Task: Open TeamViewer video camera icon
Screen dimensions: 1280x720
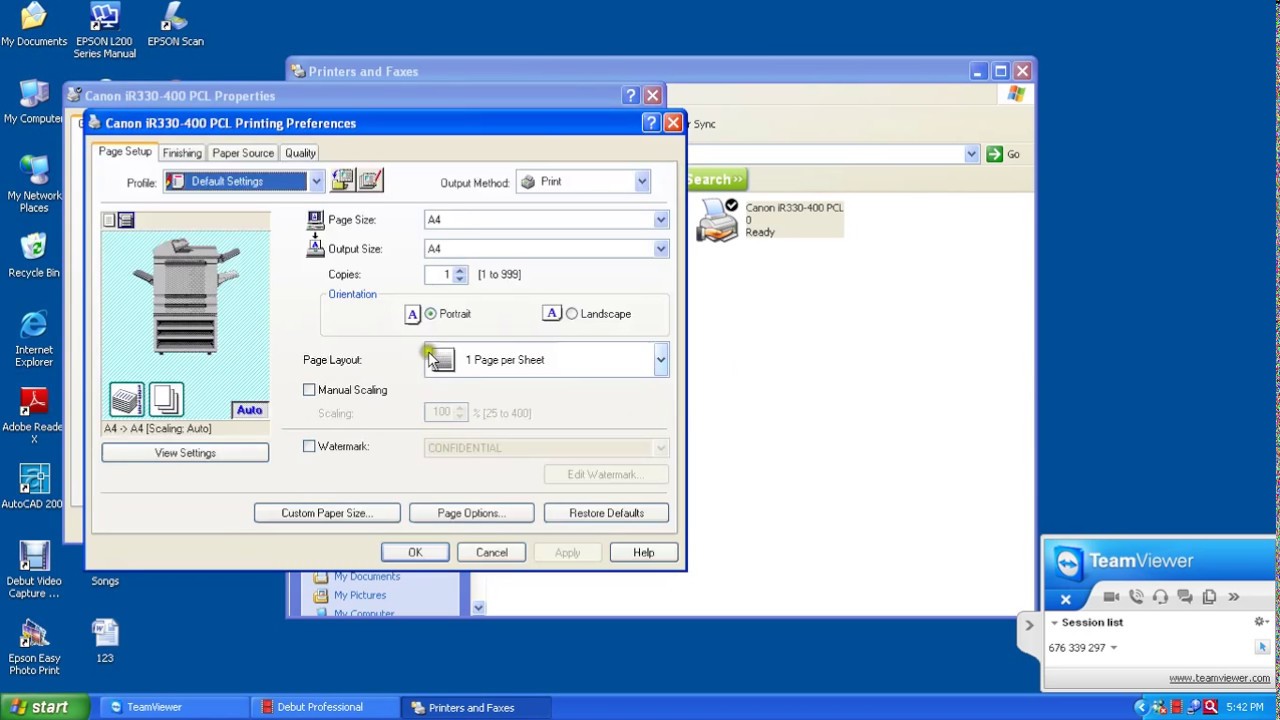Action: (x=1111, y=597)
